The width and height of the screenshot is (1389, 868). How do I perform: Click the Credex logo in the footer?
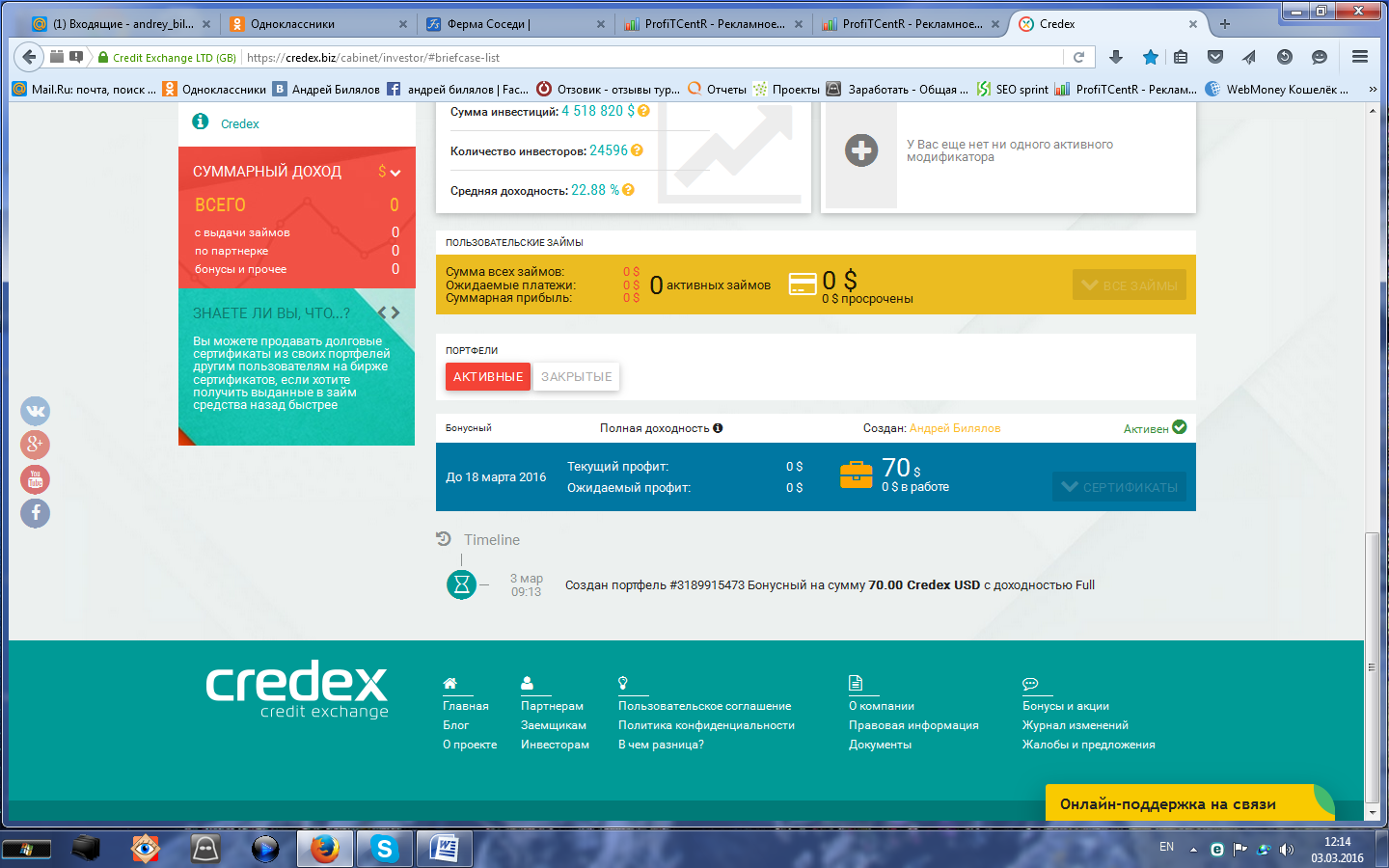297,691
